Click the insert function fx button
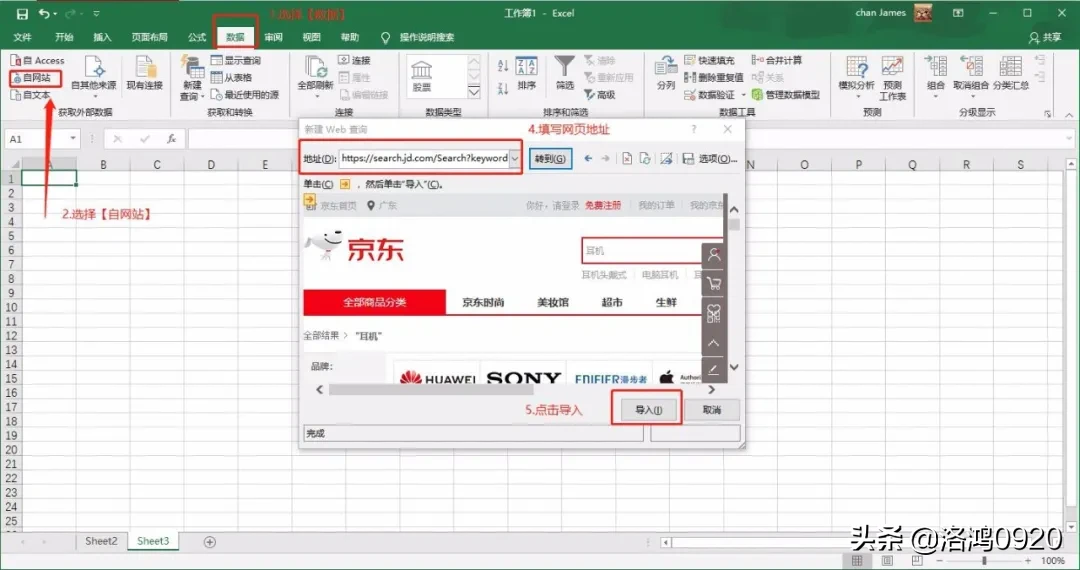1080x570 pixels. (x=172, y=139)
